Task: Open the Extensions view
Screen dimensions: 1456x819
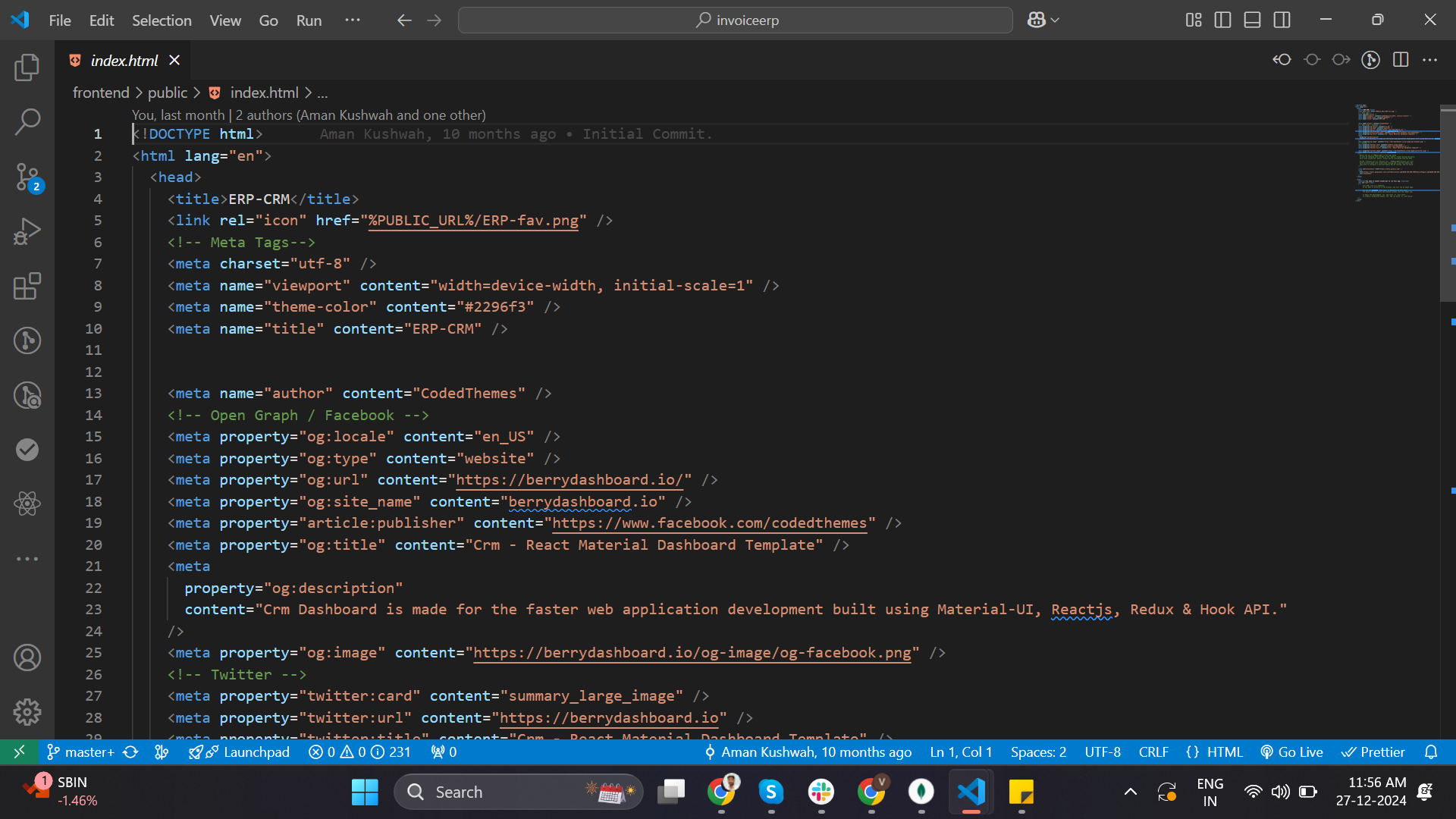Action: [27, 286]
